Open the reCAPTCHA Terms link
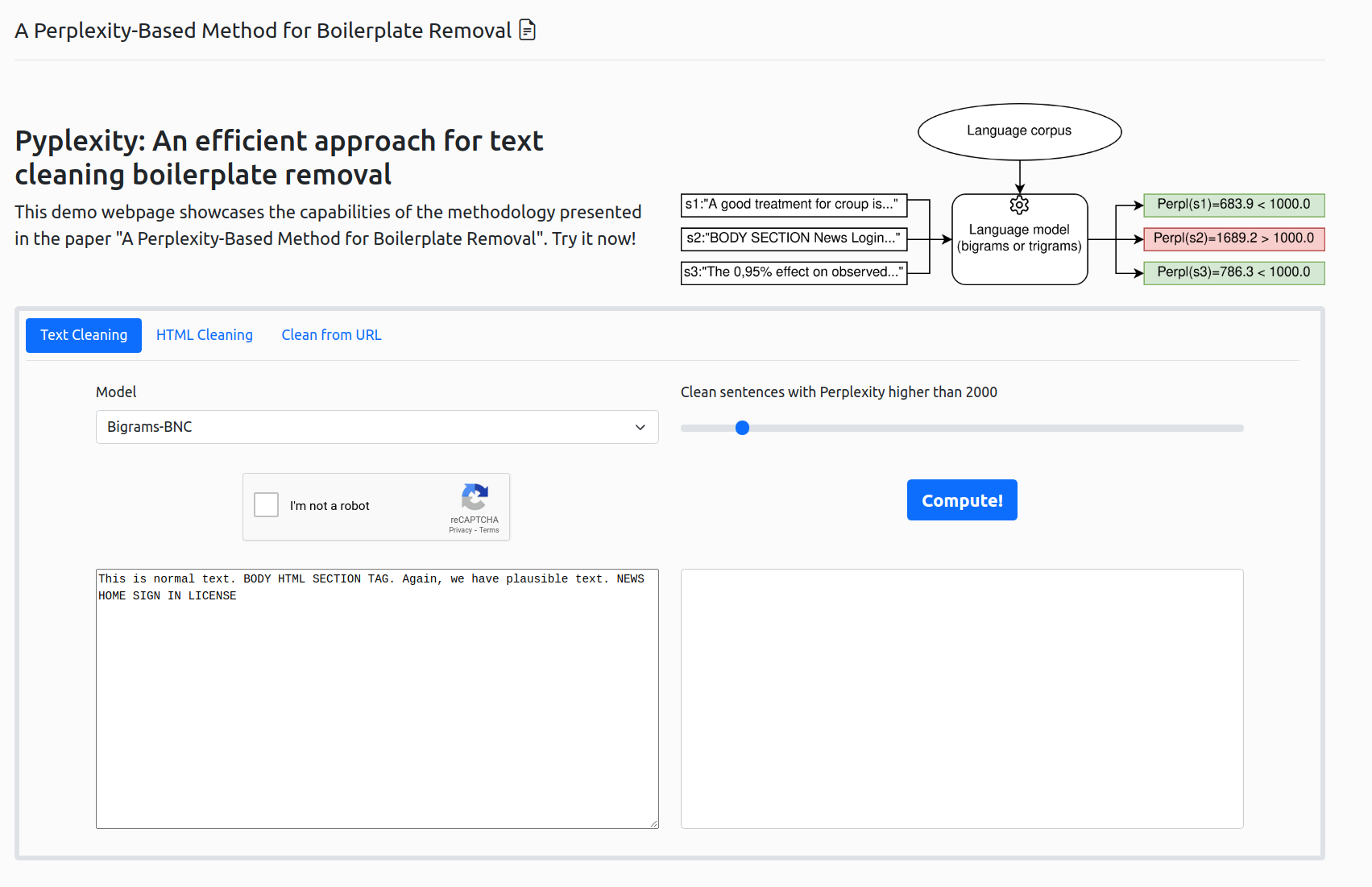The image size is (1372, 887). click(489, 530)
